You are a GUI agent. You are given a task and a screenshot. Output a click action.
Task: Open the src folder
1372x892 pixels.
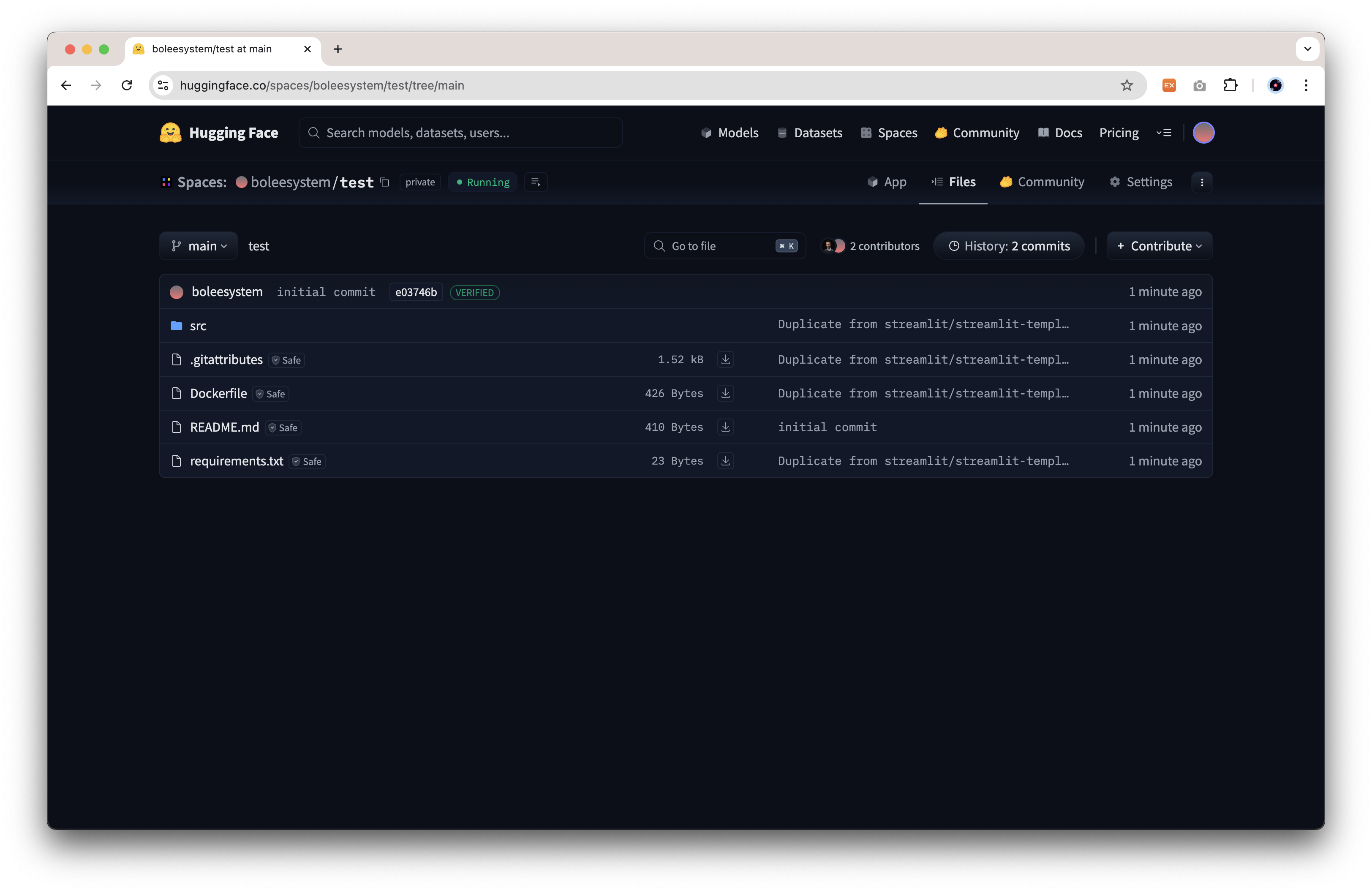coord(198,326)
